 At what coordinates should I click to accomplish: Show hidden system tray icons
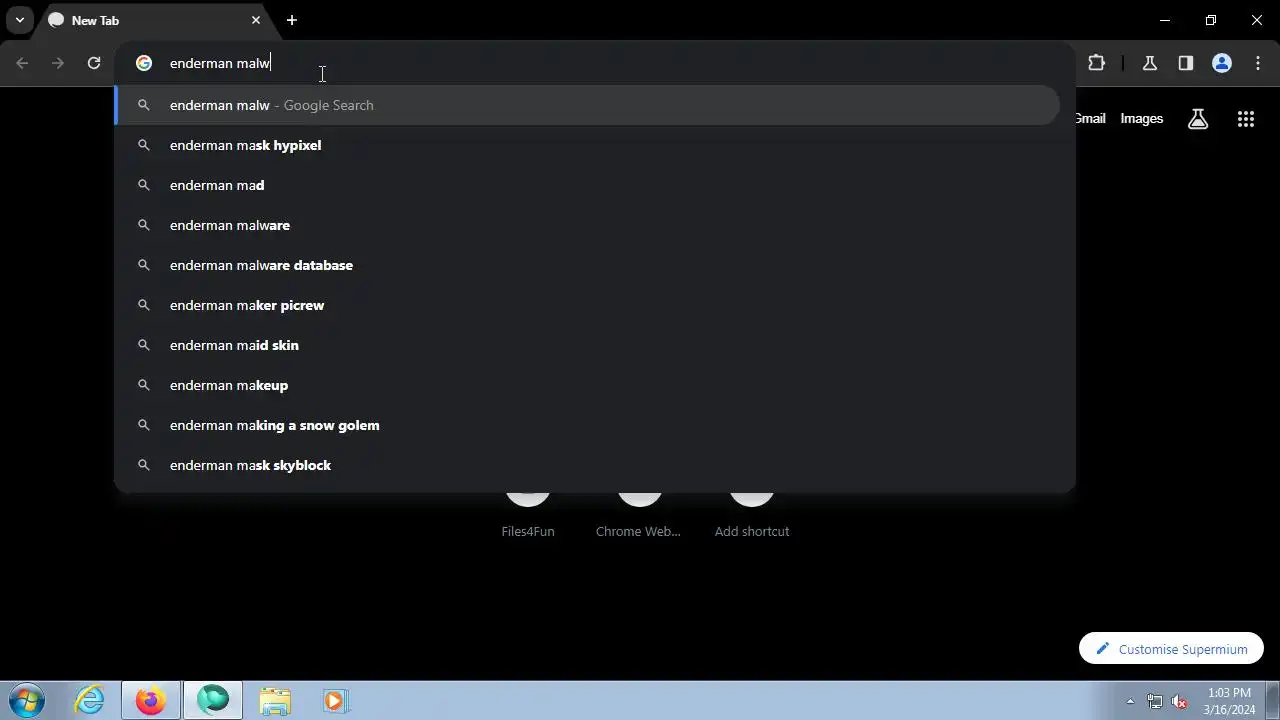click(1130, 701)
